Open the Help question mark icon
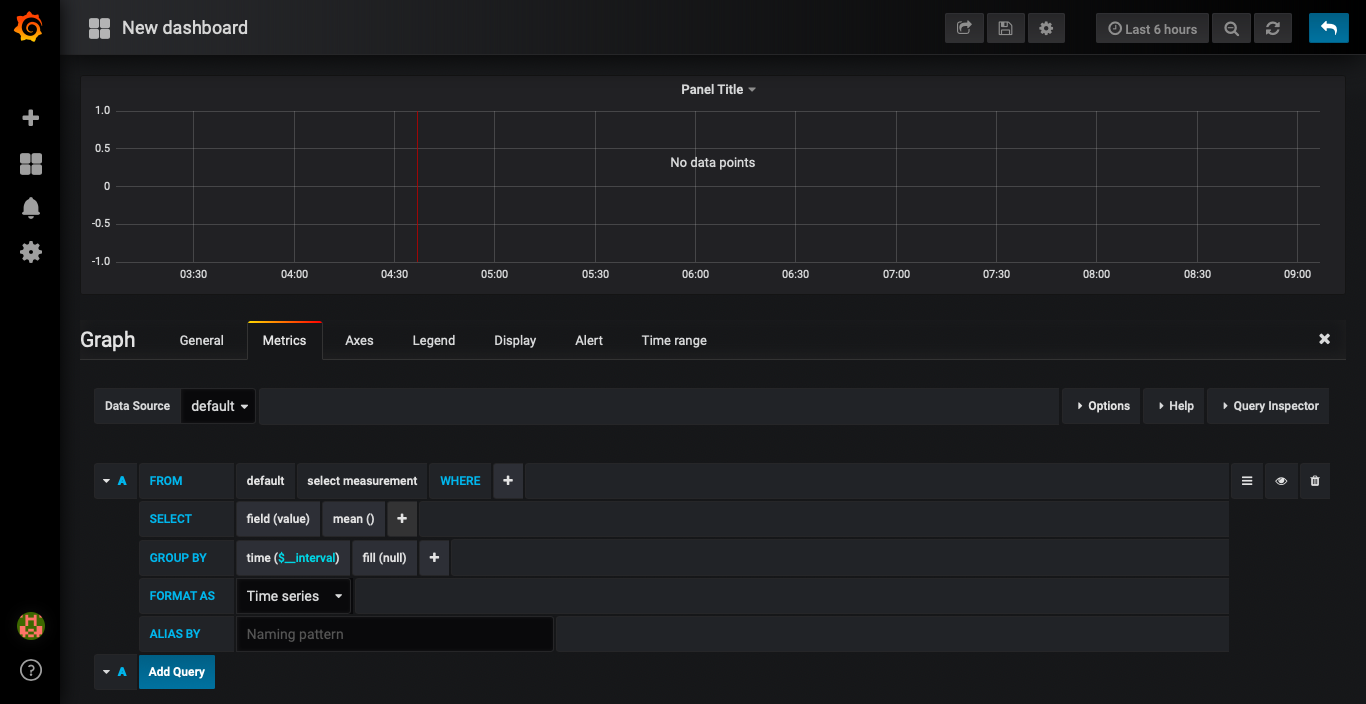Screen dimensions: 1366x704 click(x=30, y=670)
